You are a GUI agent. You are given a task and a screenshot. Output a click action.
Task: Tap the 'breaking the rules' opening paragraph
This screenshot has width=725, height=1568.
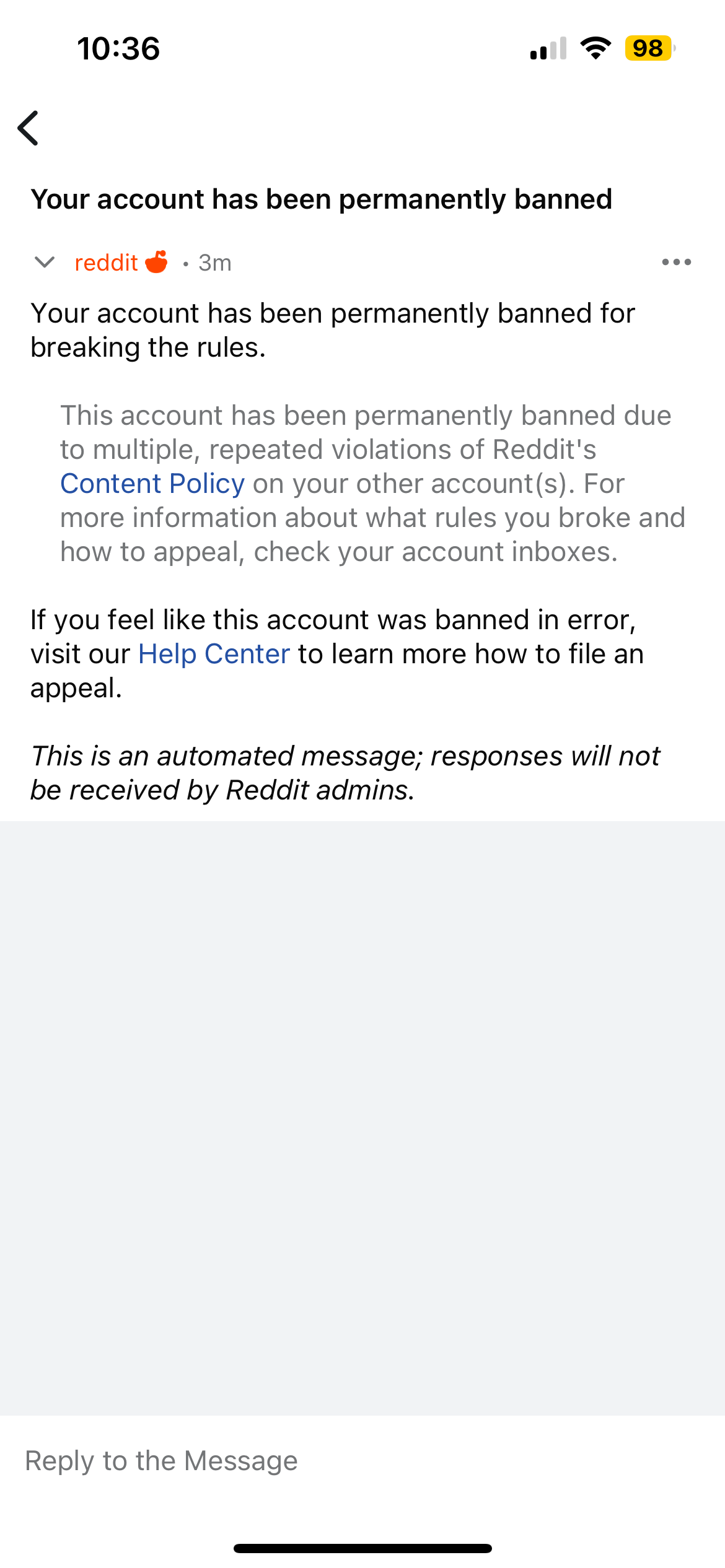333,330
